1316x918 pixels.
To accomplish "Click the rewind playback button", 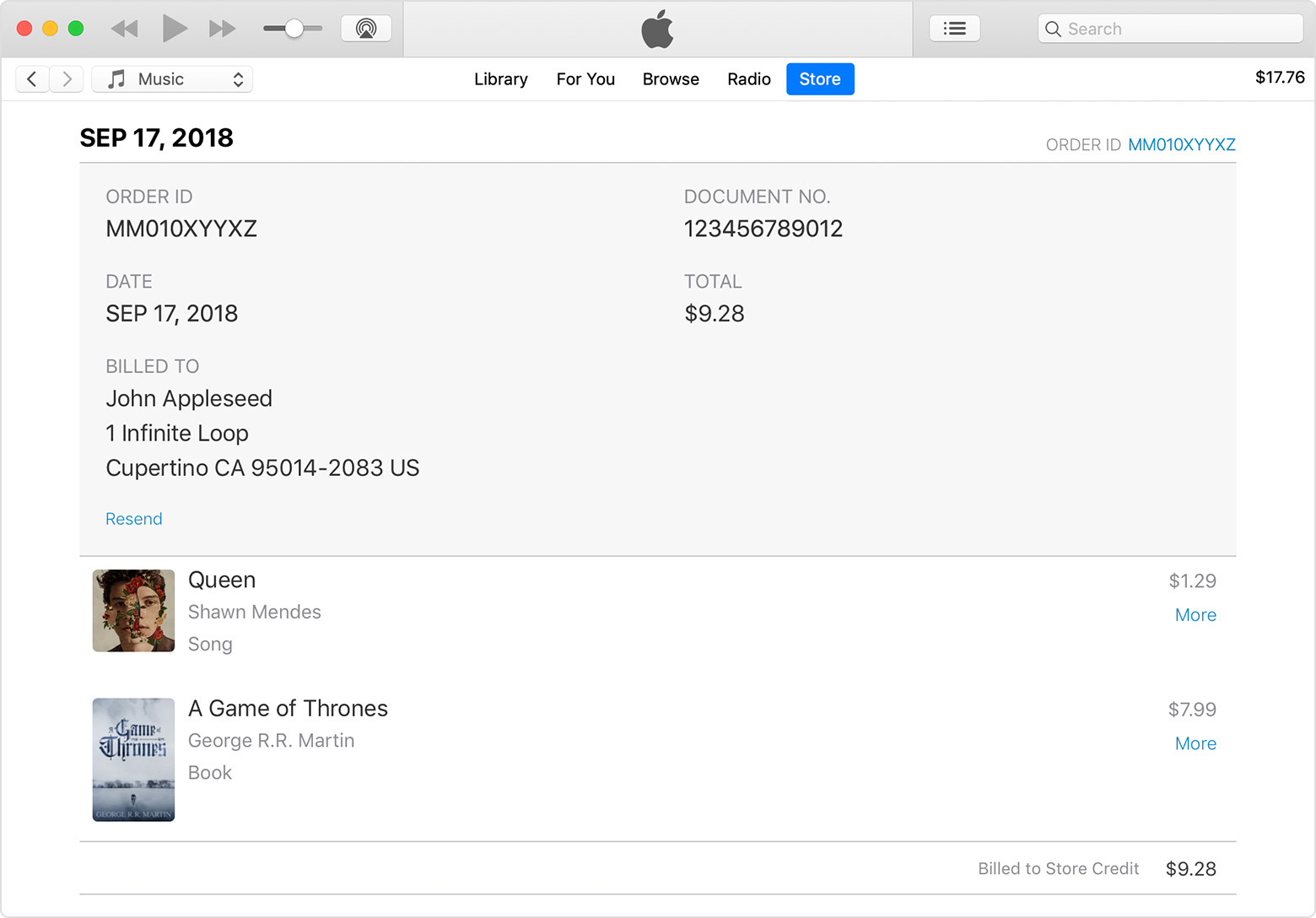I will (x=124, y=29).
